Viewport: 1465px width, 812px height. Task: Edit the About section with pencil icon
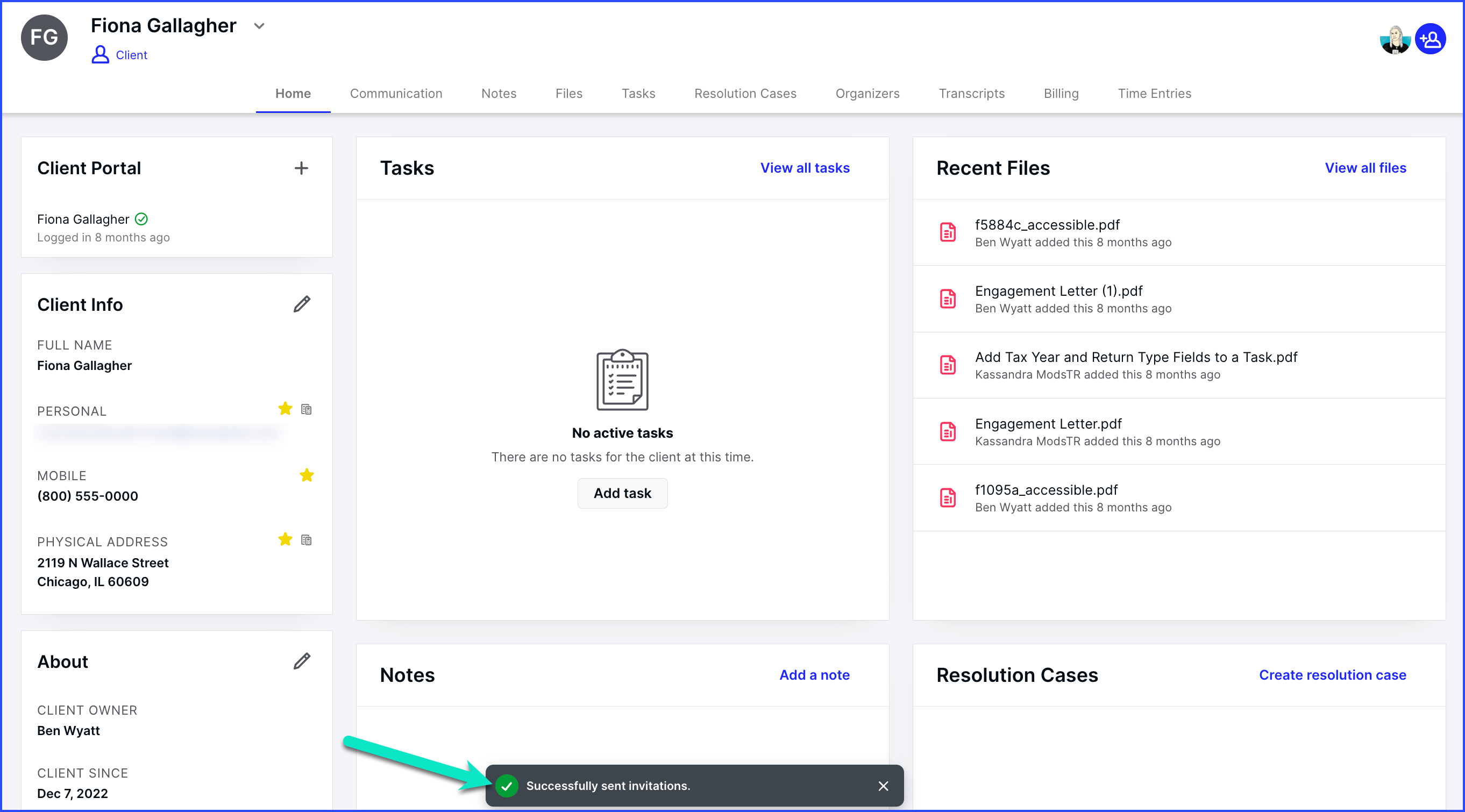302,661
